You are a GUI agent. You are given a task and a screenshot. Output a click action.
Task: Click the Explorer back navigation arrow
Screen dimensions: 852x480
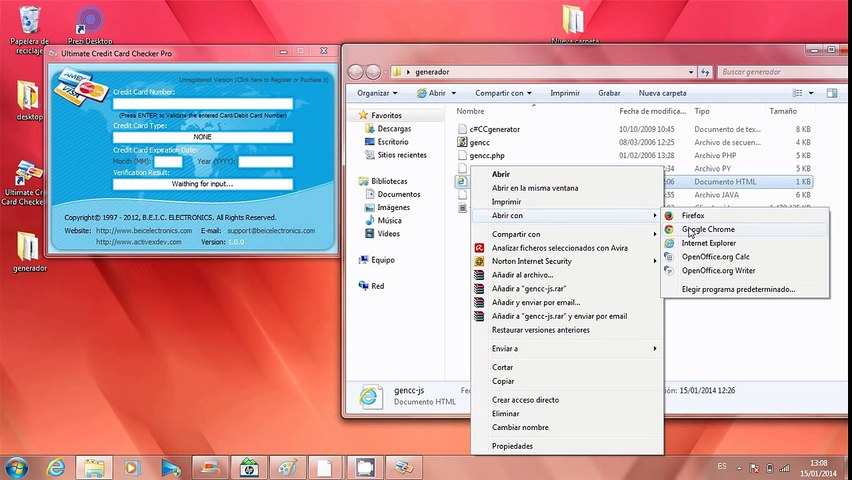click(x=356, y=72)
